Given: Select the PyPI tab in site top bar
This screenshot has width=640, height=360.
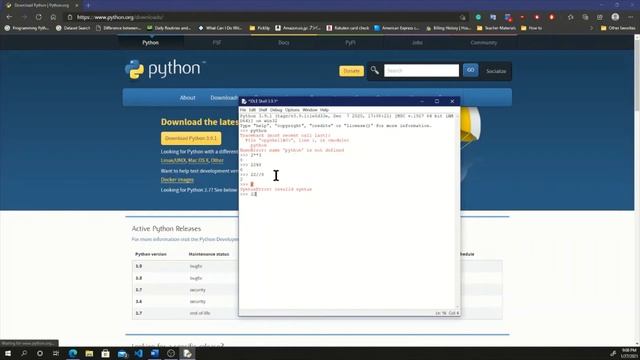Looking at the screenshot, I should tap(350, 42).
